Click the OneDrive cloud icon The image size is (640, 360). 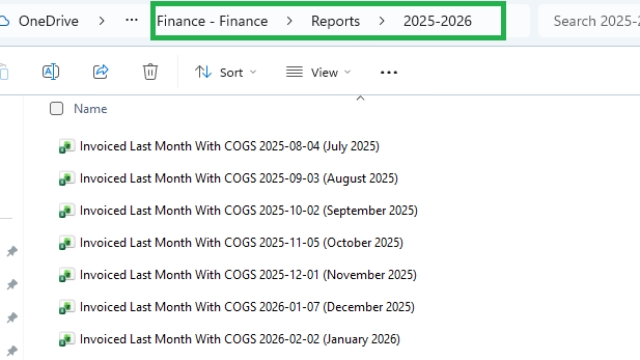4,21
